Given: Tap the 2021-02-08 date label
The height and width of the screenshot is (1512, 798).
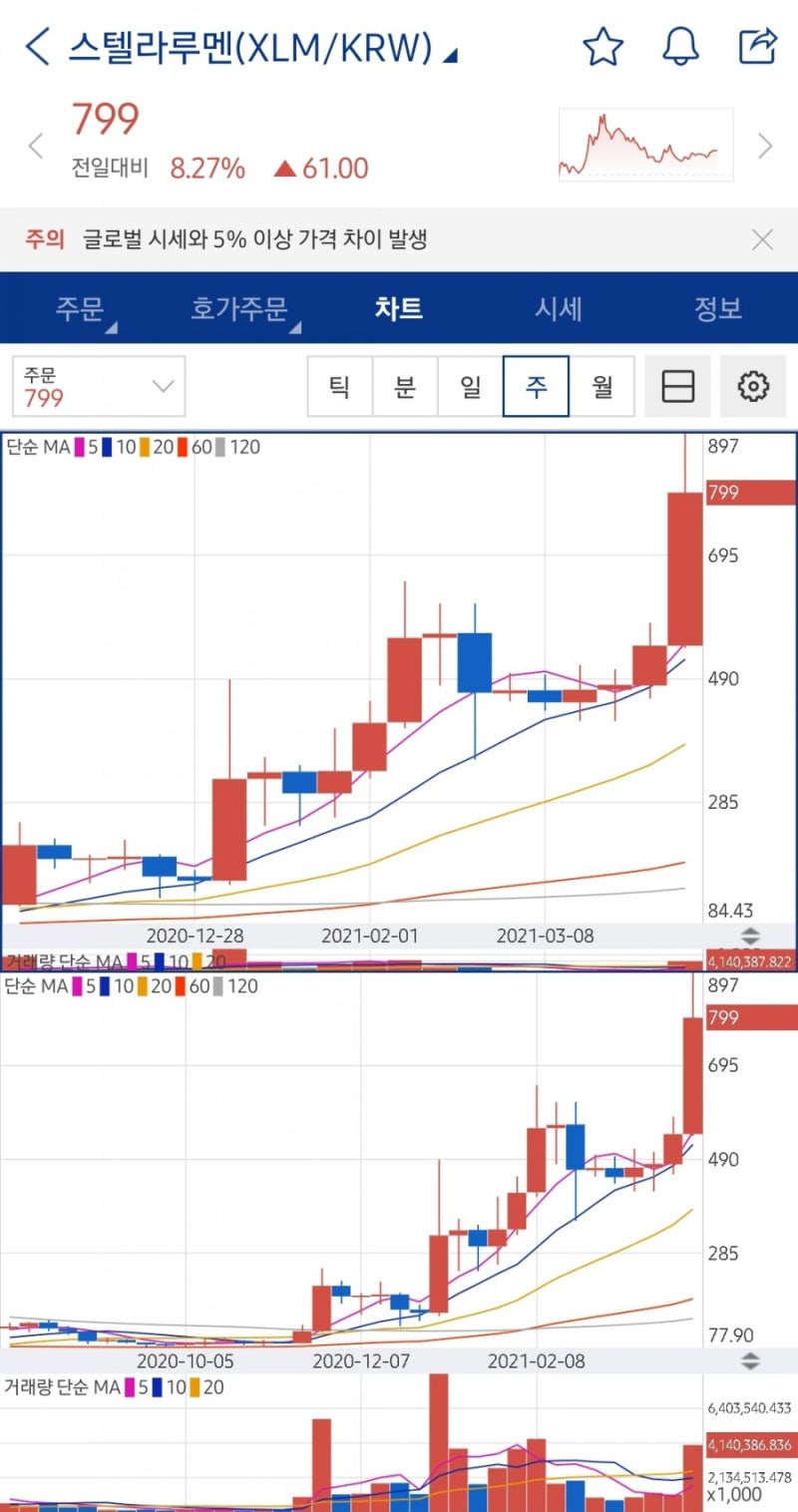Looking at the screenshot, I should (537, 1360).
